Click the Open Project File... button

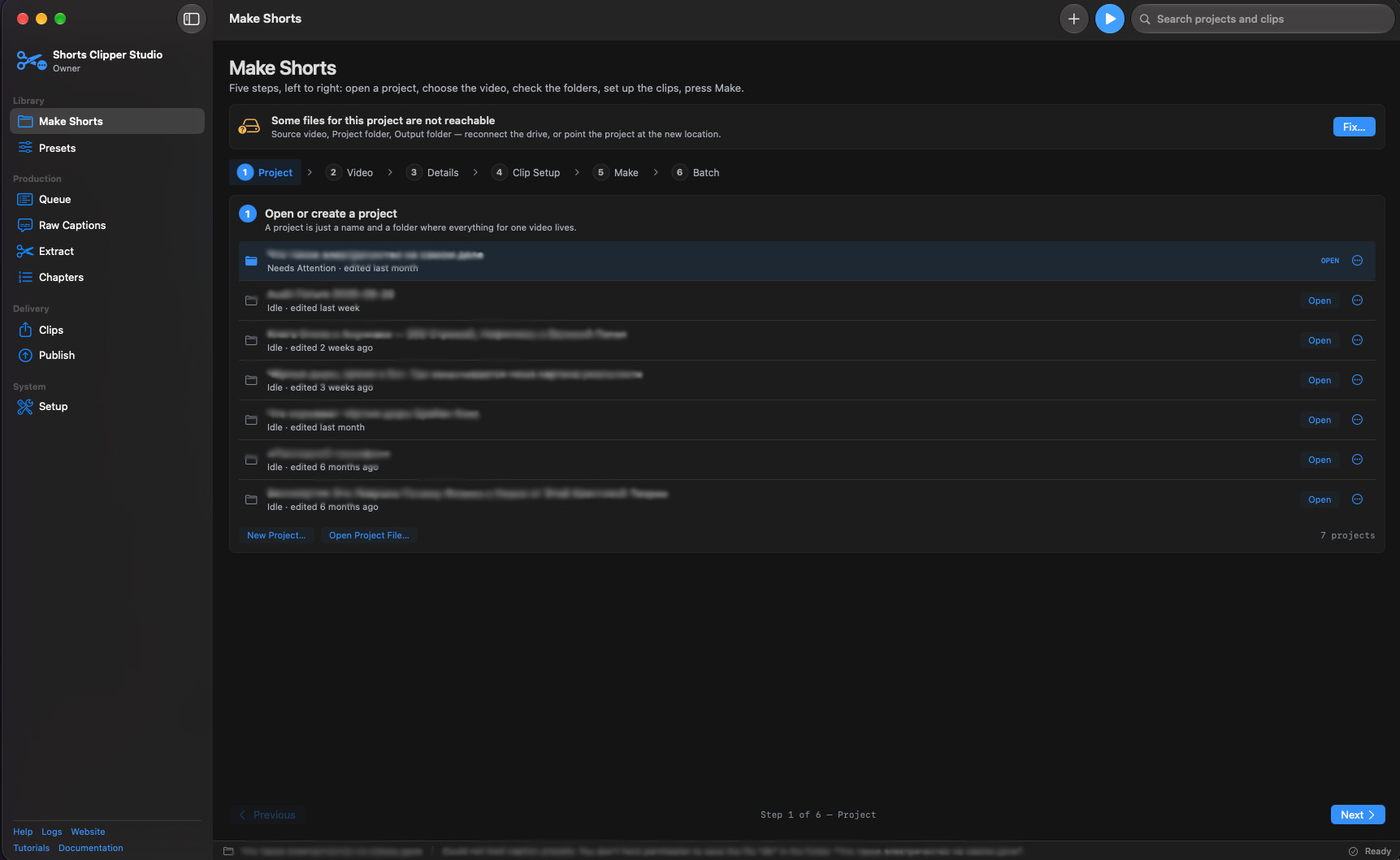(369, 535)
